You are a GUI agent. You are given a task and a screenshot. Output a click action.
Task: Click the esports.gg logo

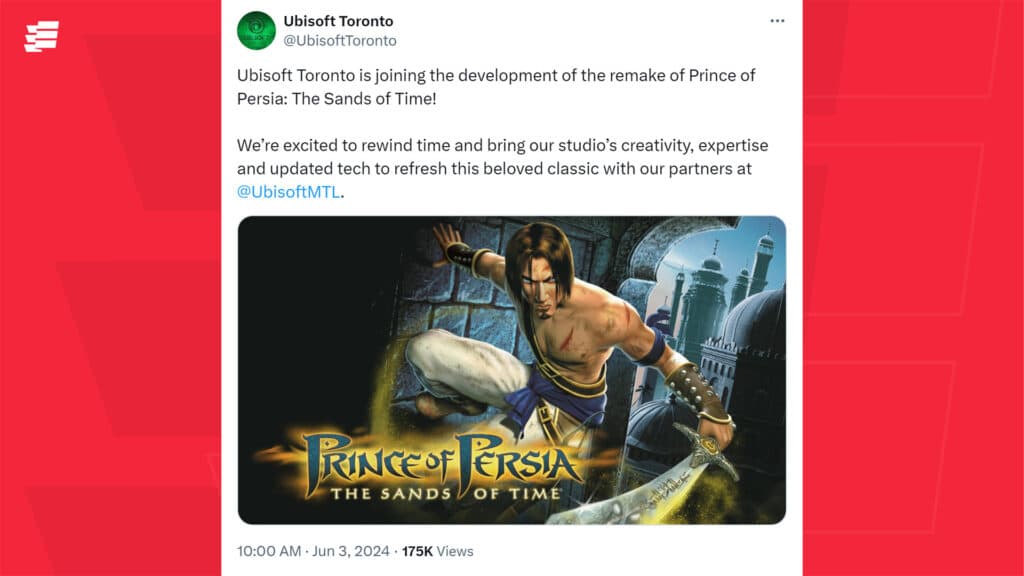coord(41,35)
